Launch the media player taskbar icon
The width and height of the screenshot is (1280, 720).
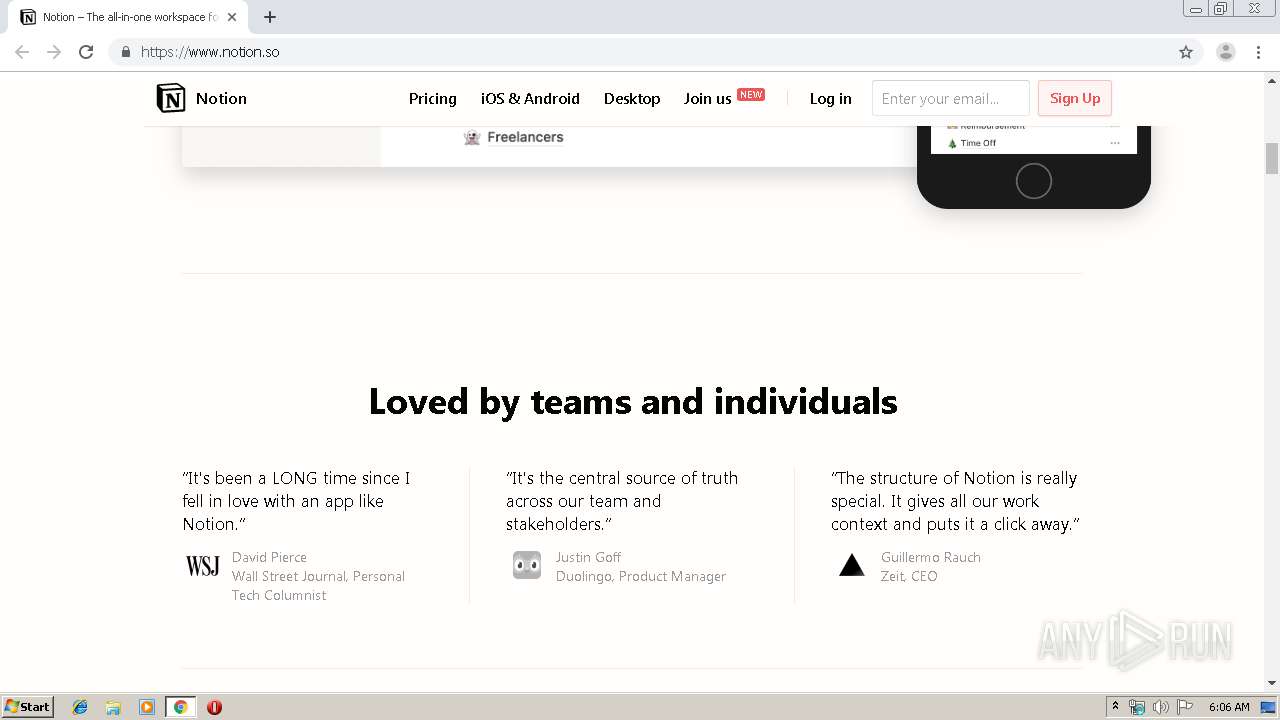click(147, 707)
